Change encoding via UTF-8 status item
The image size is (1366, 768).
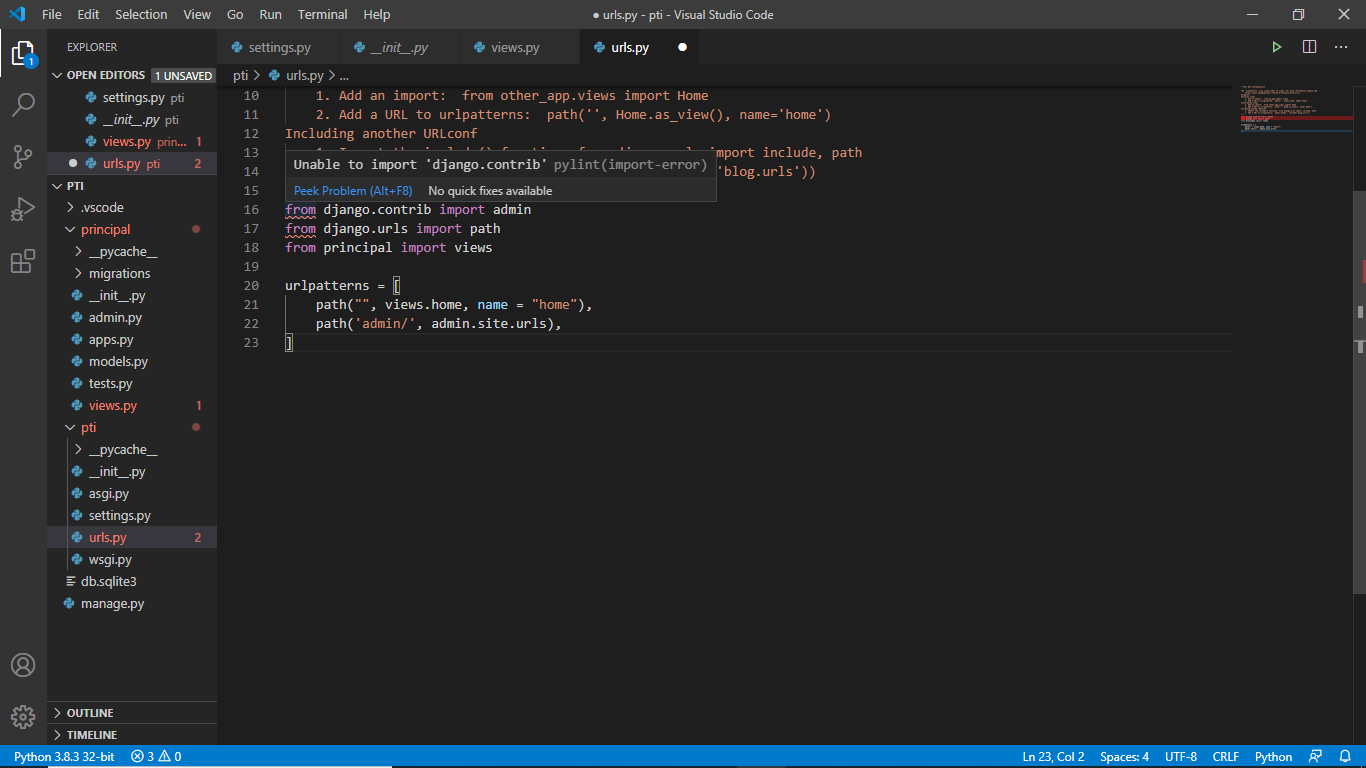coord(1181,757)
